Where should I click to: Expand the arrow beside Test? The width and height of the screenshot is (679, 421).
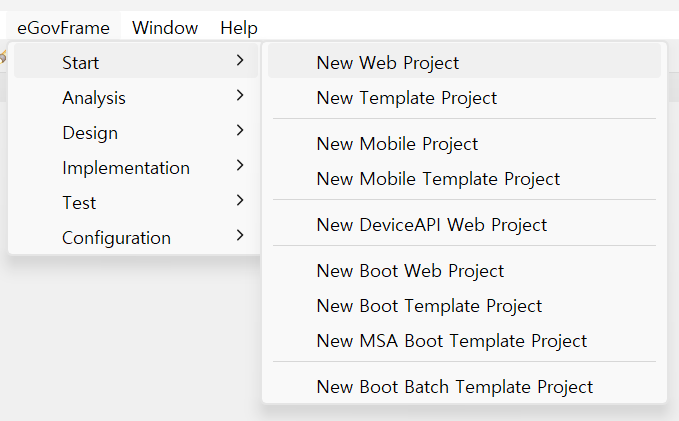tap(240, 201)
